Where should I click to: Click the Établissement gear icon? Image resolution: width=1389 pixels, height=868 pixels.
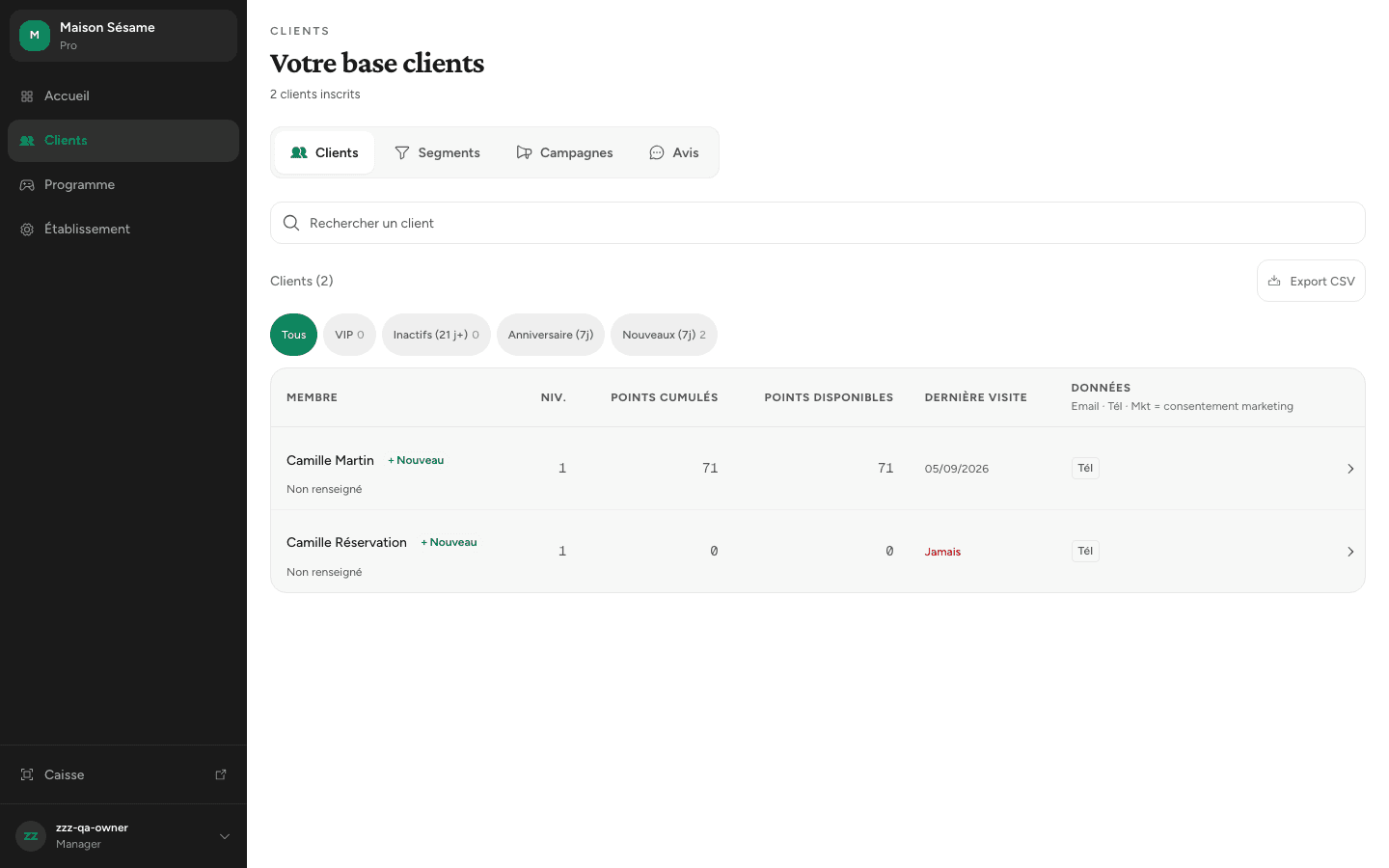27,230
